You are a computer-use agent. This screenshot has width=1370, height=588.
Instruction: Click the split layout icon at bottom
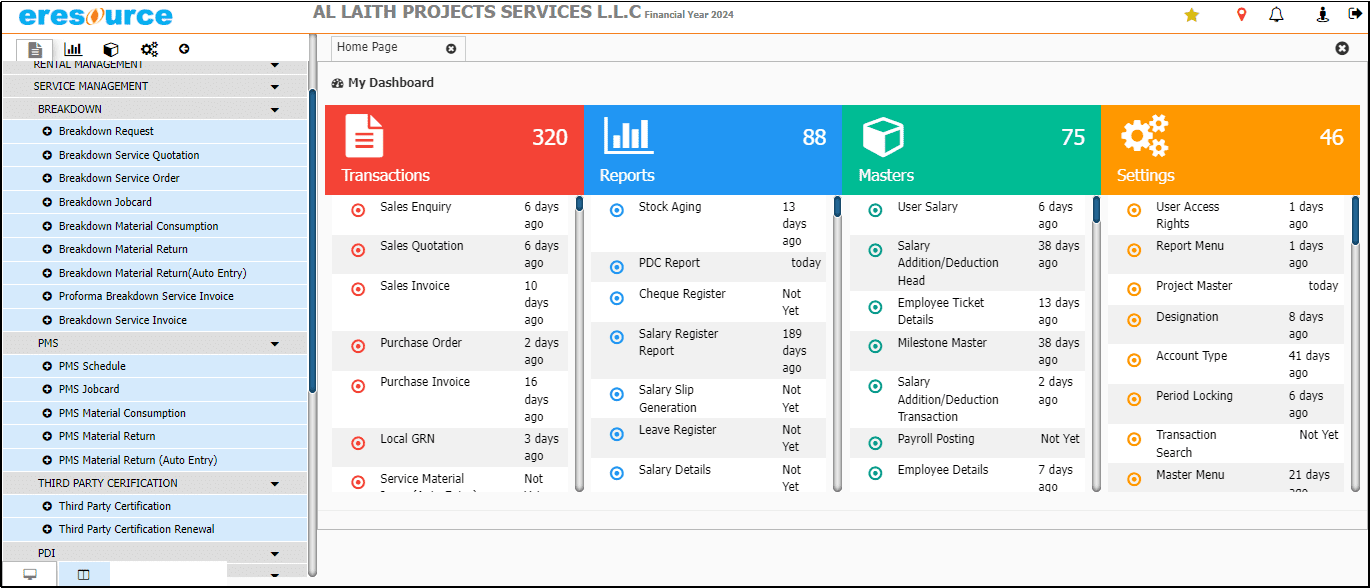[x=83, y=574]
